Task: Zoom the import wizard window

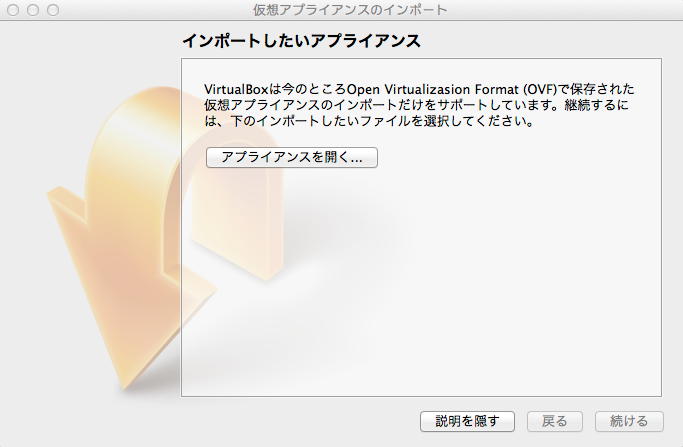Action: [53, 10]
